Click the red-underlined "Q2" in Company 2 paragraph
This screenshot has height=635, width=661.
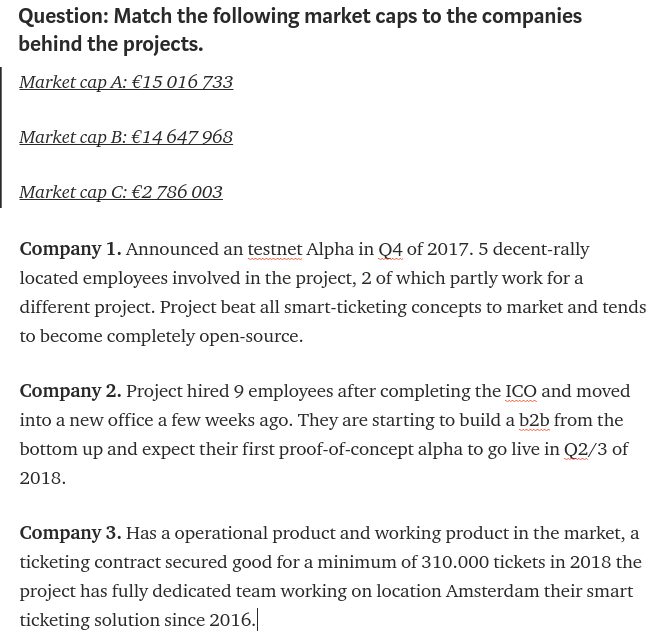576,449
